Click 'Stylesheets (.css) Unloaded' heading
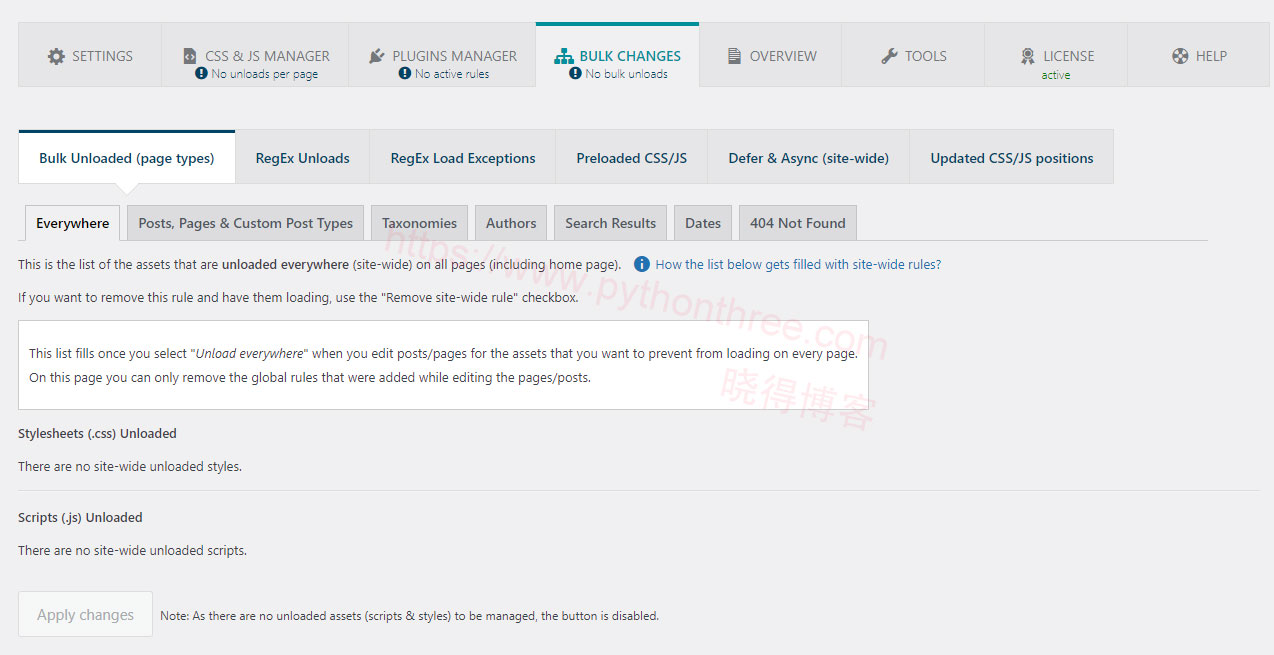Viewport: 1274px width, 655px height. 97,434
